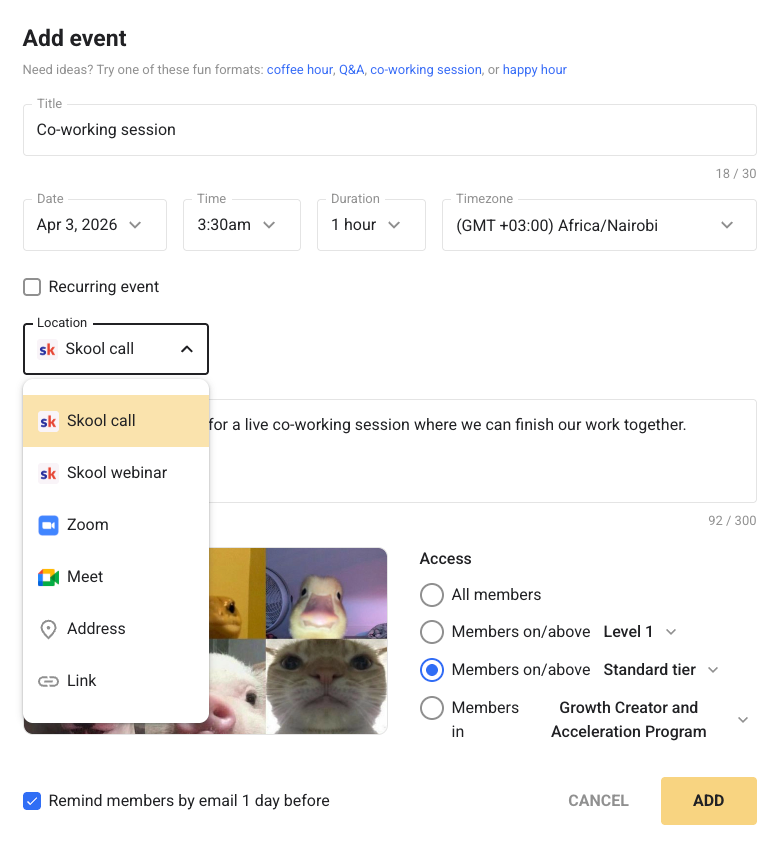Choose Address from the location menu
The image size is (781, 854).
pos(96,629)
